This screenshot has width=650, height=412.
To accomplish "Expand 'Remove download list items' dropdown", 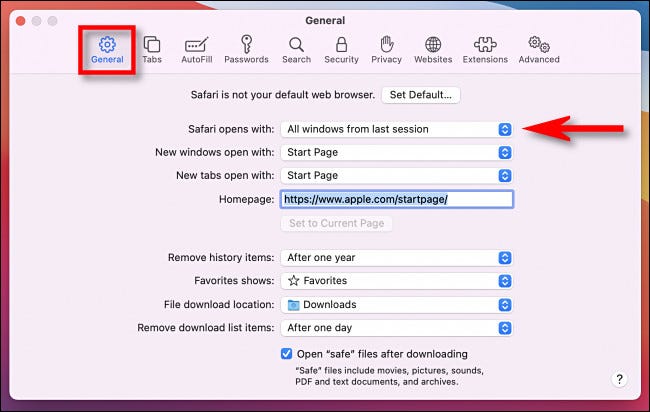I will click(397, 328).
